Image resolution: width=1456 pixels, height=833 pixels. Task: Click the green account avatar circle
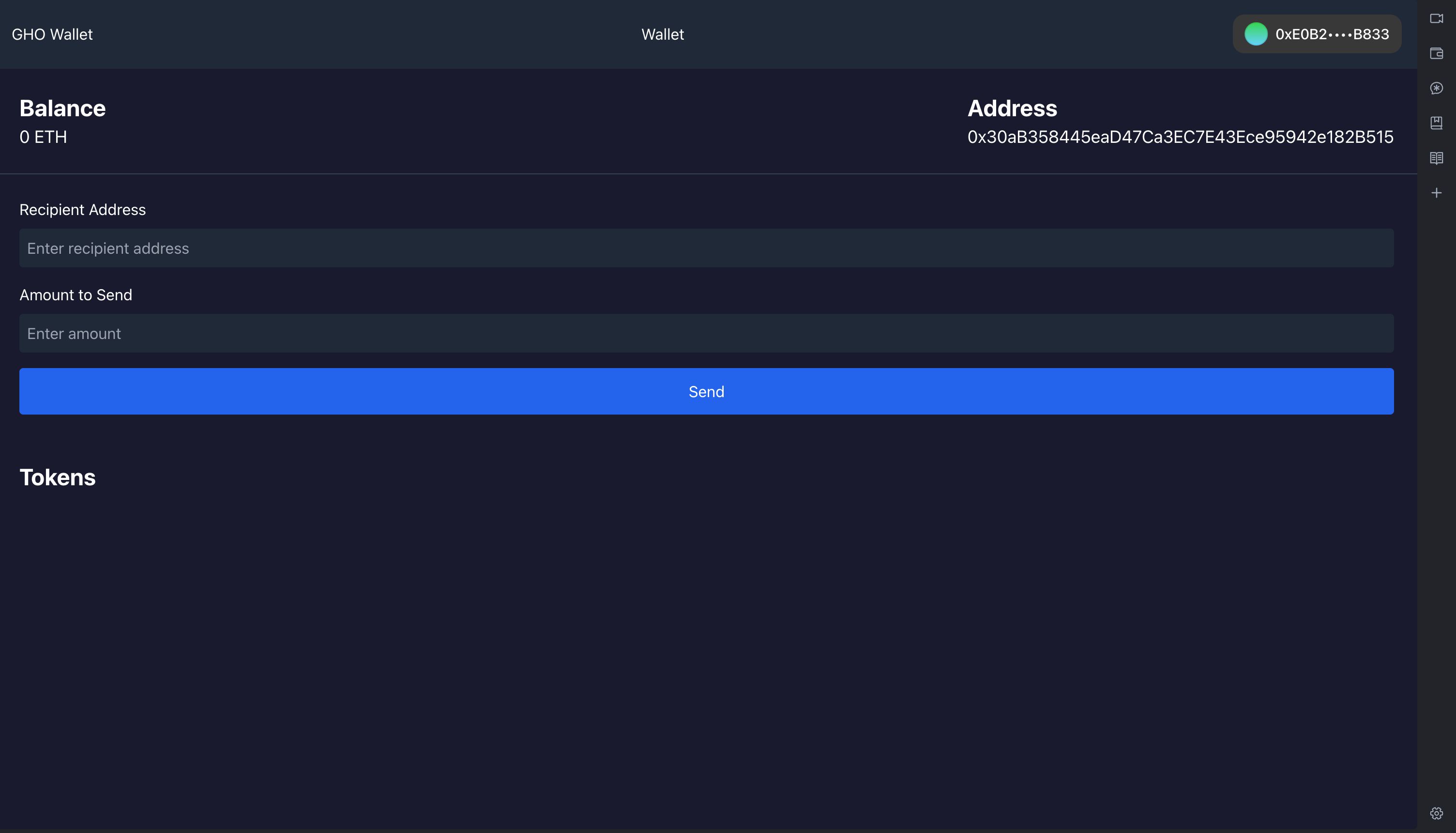tap(1256, 34)
